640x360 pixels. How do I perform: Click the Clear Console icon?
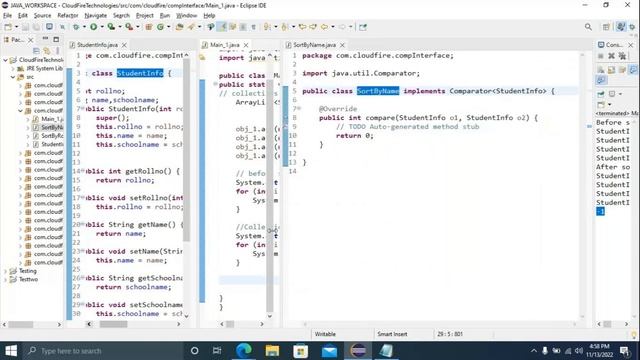pos(601,70)
